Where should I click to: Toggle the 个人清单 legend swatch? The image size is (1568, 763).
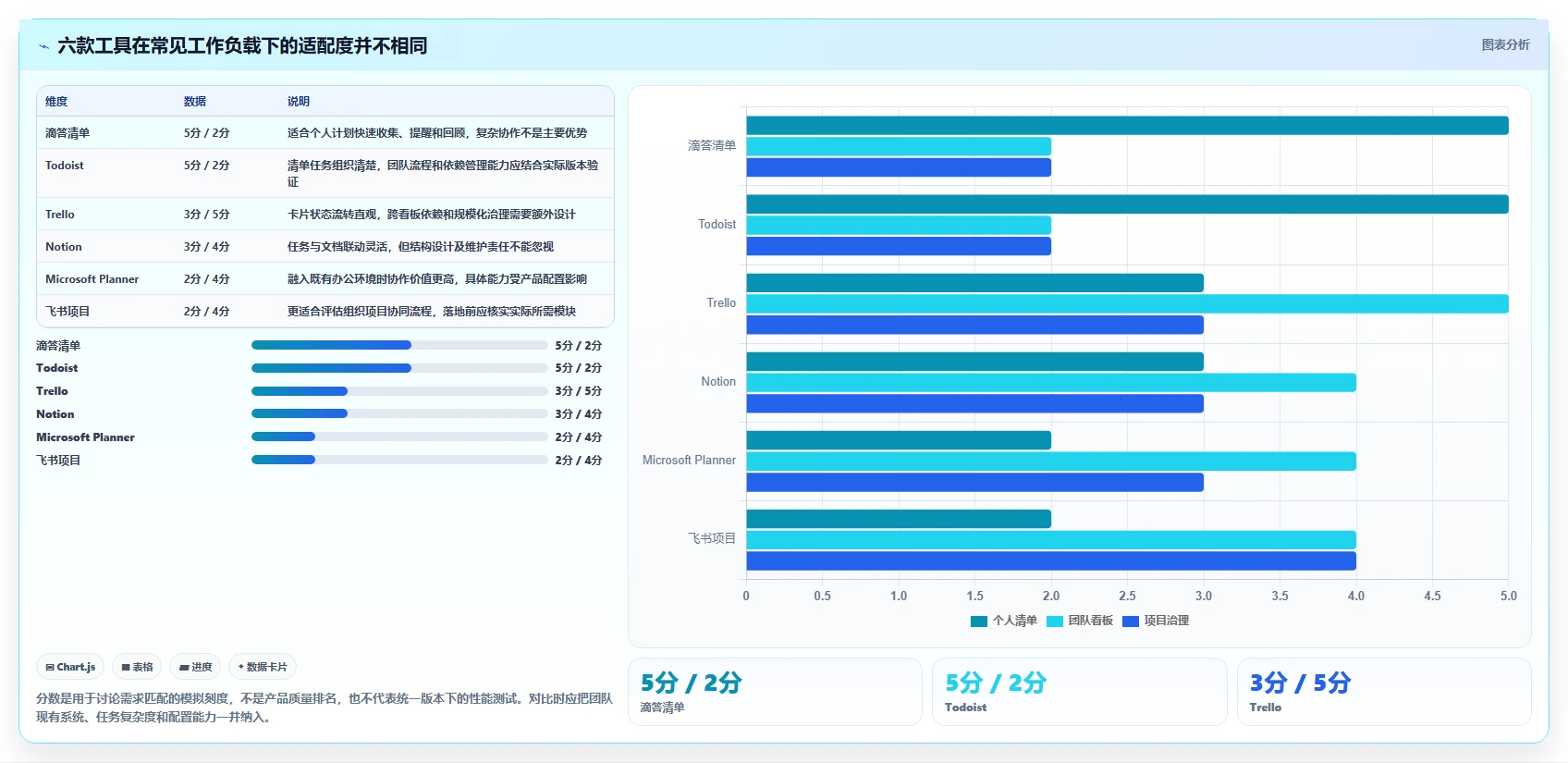979,621
